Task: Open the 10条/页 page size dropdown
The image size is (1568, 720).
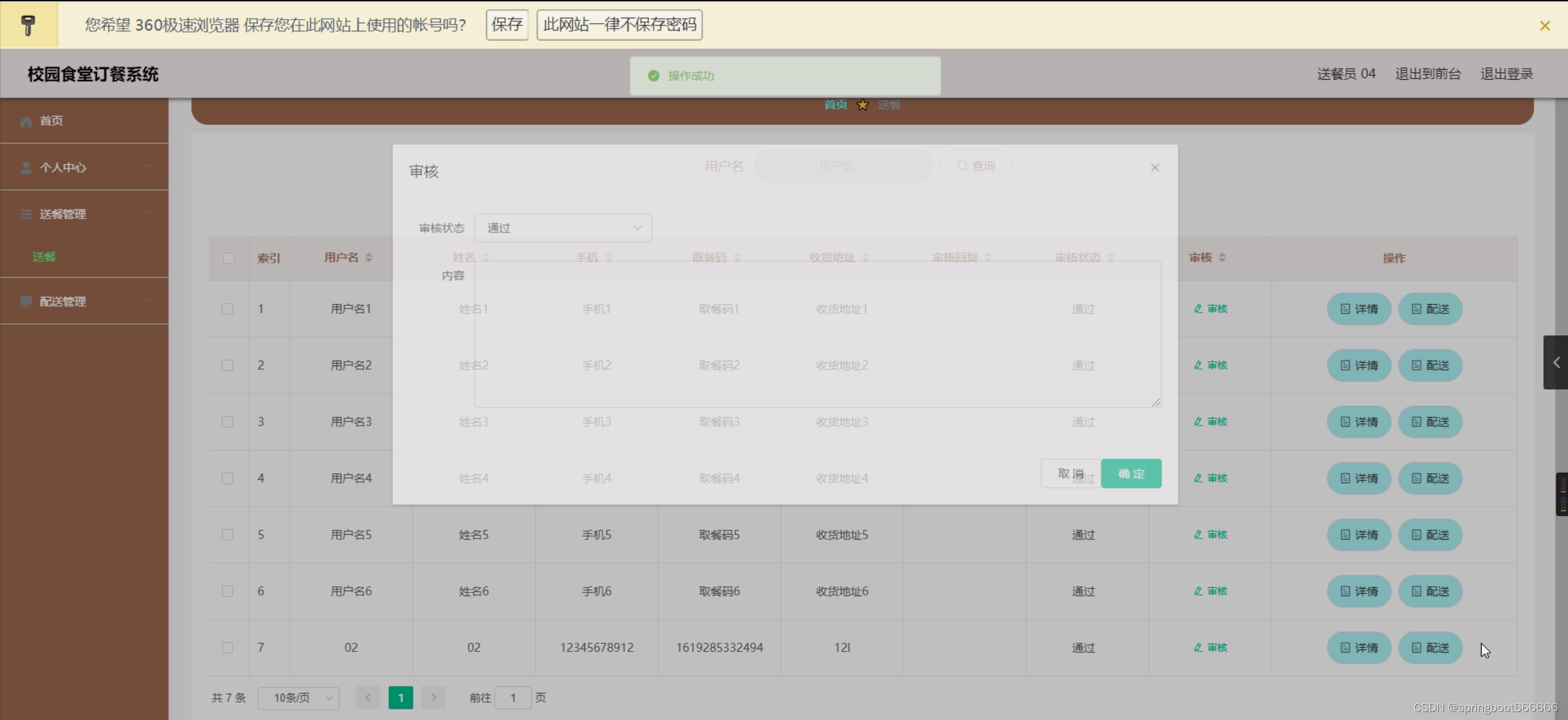Action: pyautogui.click(x=299, y=698)
